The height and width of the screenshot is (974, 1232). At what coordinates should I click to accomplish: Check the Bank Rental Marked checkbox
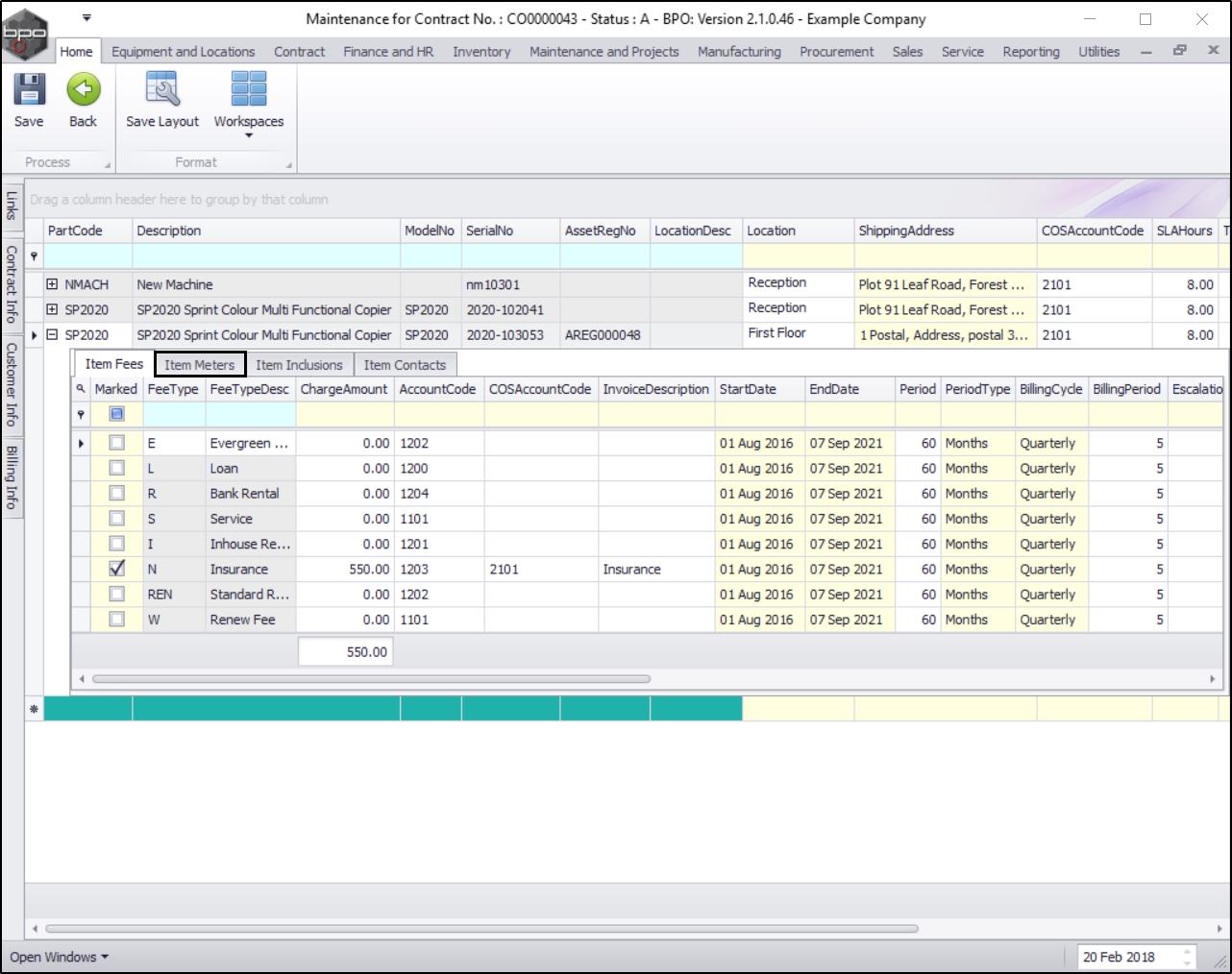point(116,494)
